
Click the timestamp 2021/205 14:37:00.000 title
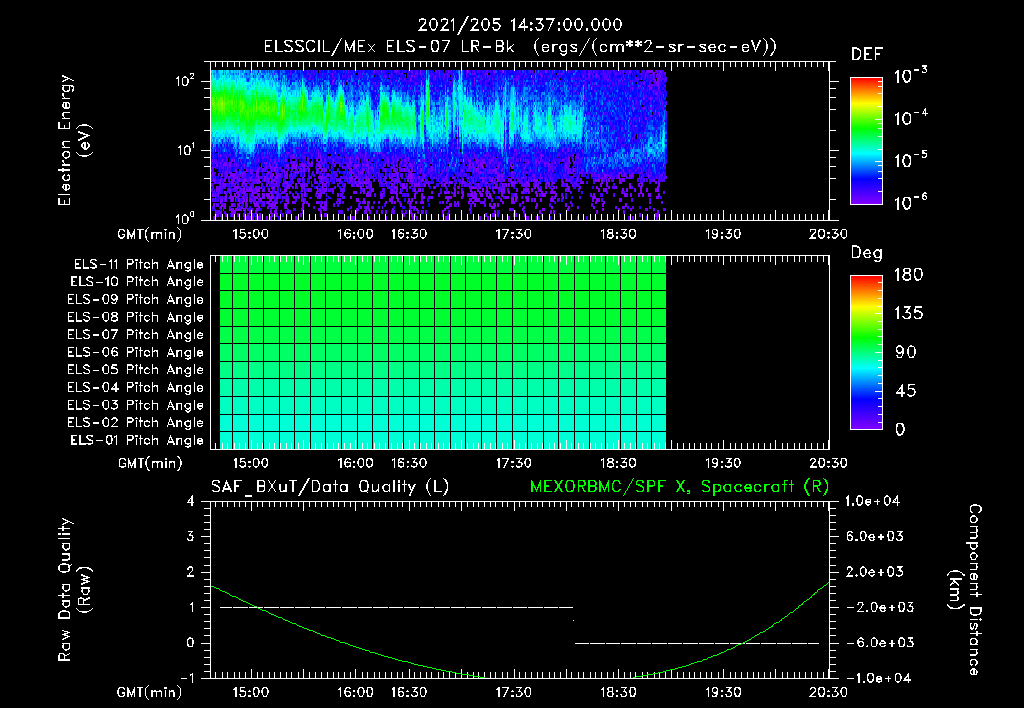click(520, 25)
